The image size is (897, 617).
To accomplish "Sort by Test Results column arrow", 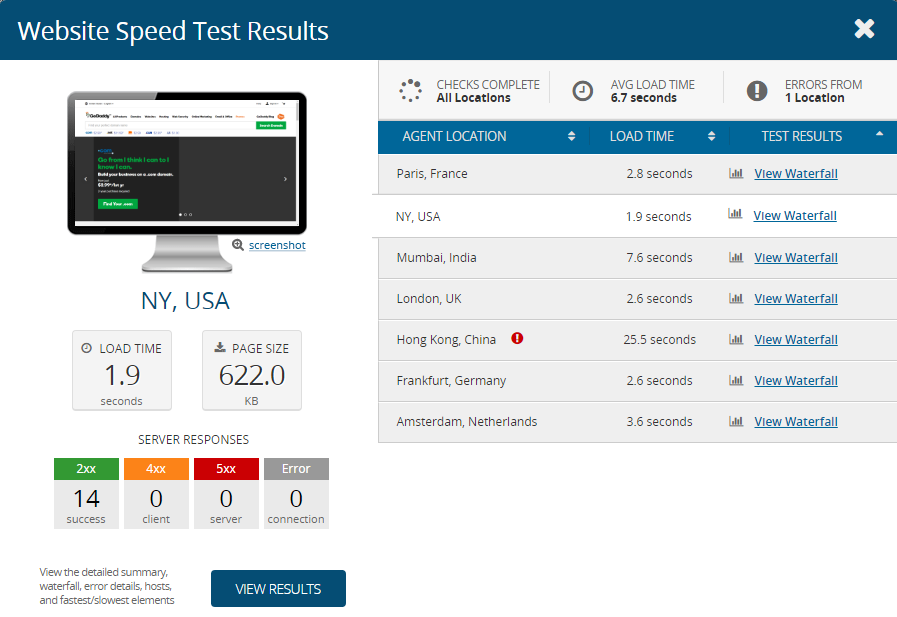I will pyautogui.click(x=879, y=134).
